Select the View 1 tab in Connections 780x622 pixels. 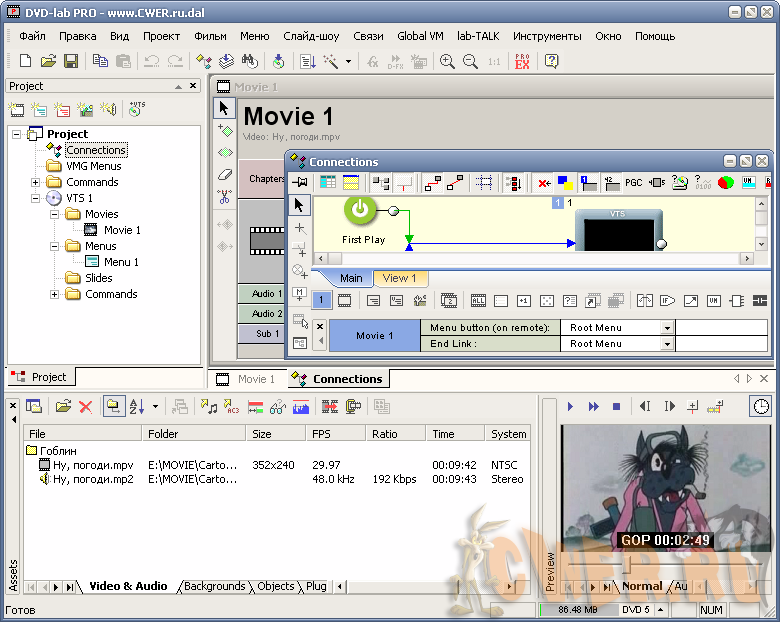pos(400,278)
